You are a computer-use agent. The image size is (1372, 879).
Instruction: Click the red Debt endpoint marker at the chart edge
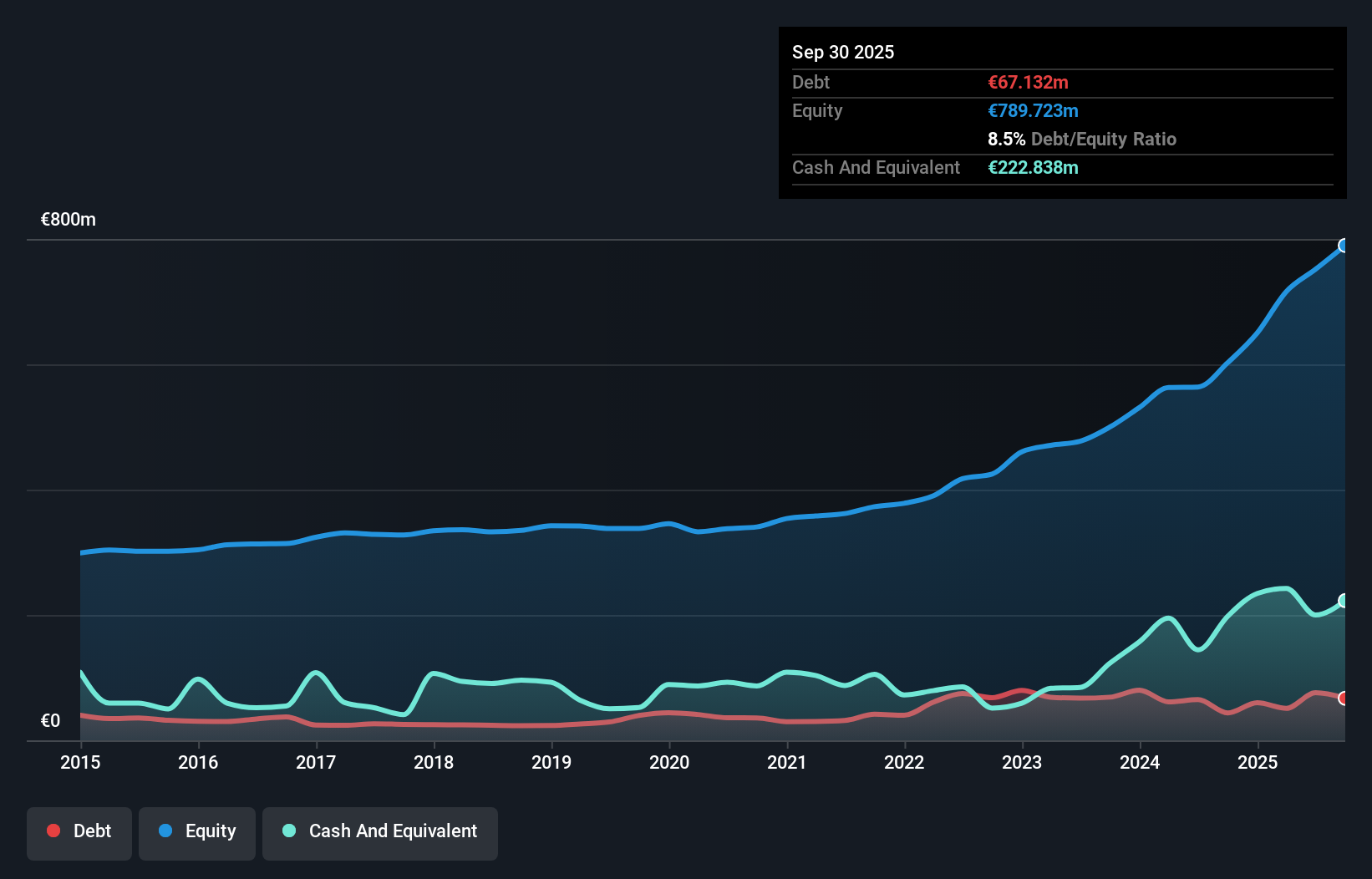1344,699
